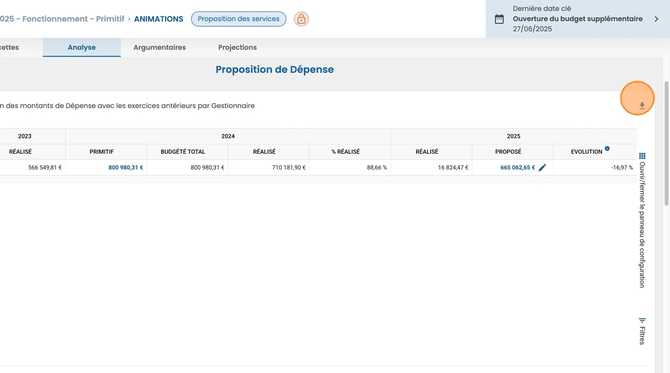
Task: Click the pencil edit icon beside 665 062,65 €
Action: [542, 167]
